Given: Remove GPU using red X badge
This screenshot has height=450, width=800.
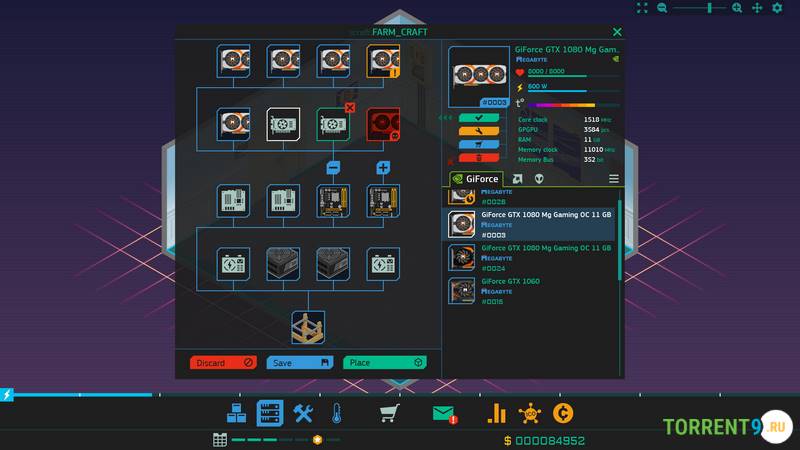Looking at the screenshot, I should 350,107.
